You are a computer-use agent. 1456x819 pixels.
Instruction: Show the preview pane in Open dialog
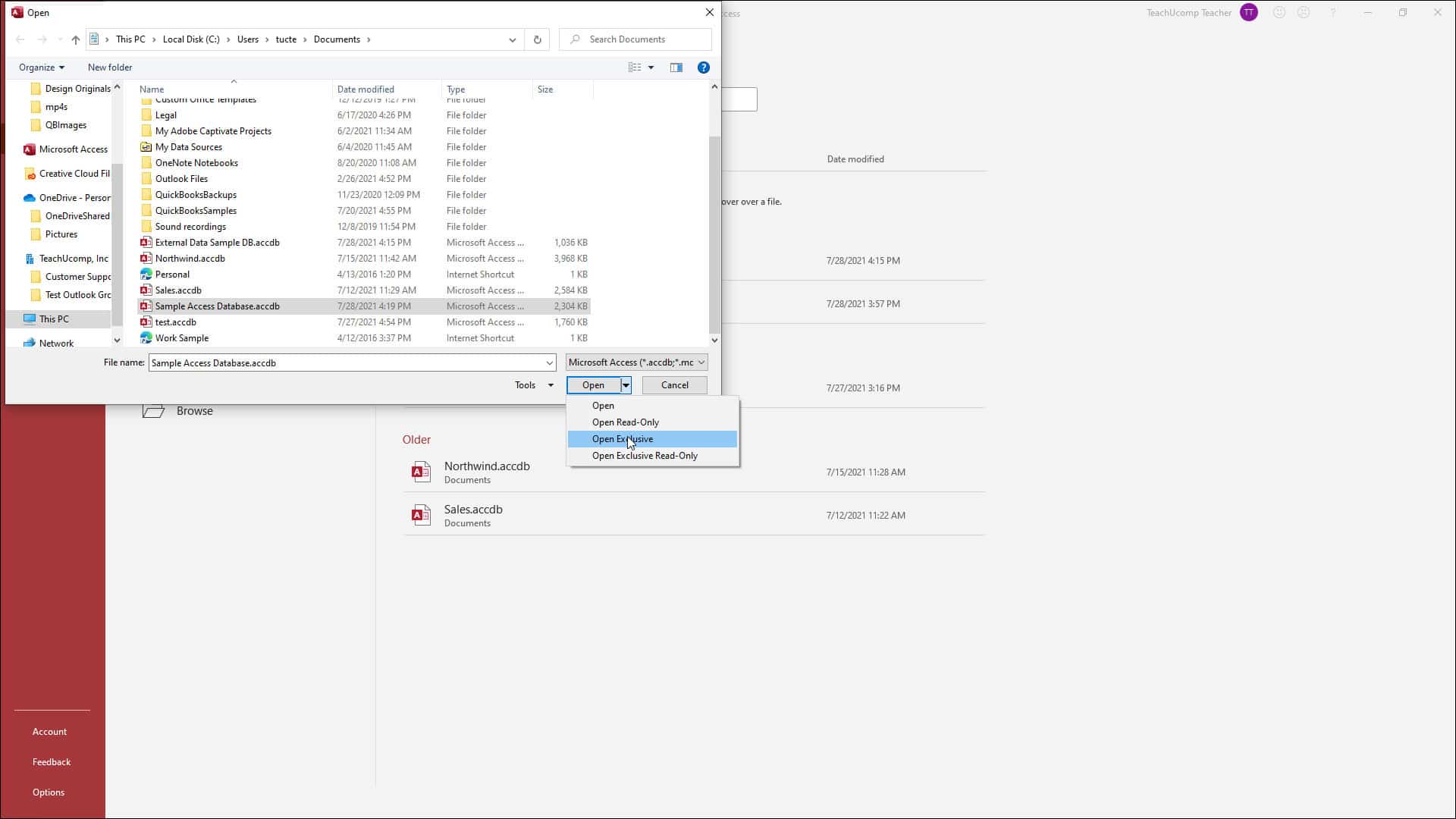coord(676,67)
